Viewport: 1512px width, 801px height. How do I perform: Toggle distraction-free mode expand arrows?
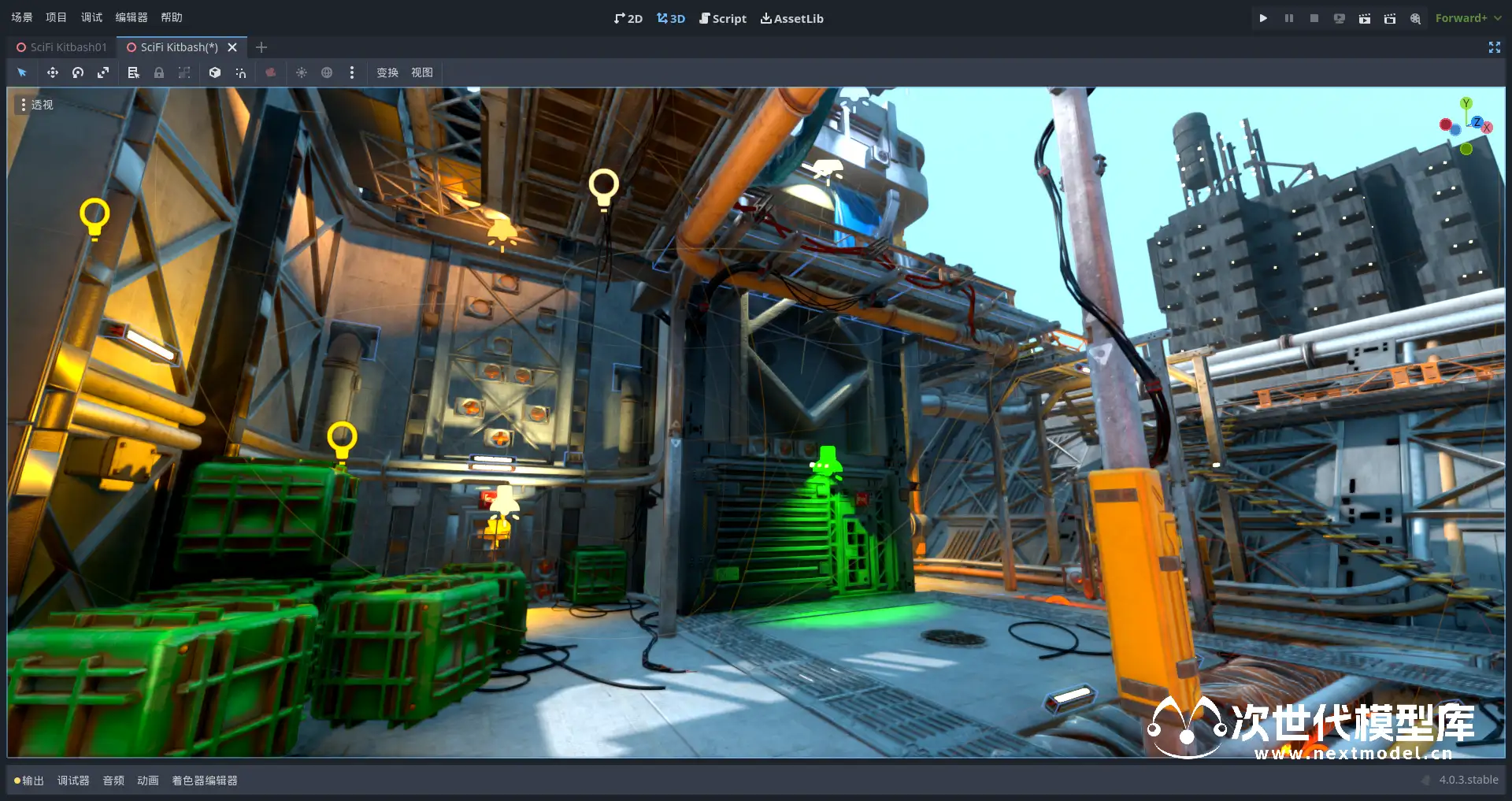[1494, 47]
